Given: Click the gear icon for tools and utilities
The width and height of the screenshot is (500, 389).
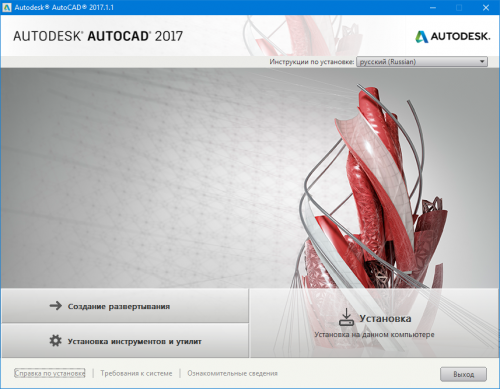Looking at the screenshot, I should pos(55,341).
